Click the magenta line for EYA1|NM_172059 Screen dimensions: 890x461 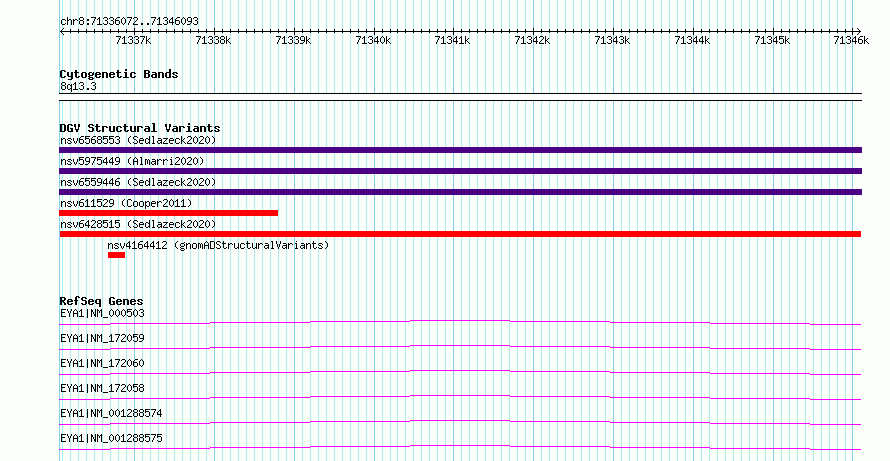[x=460, y=347]
